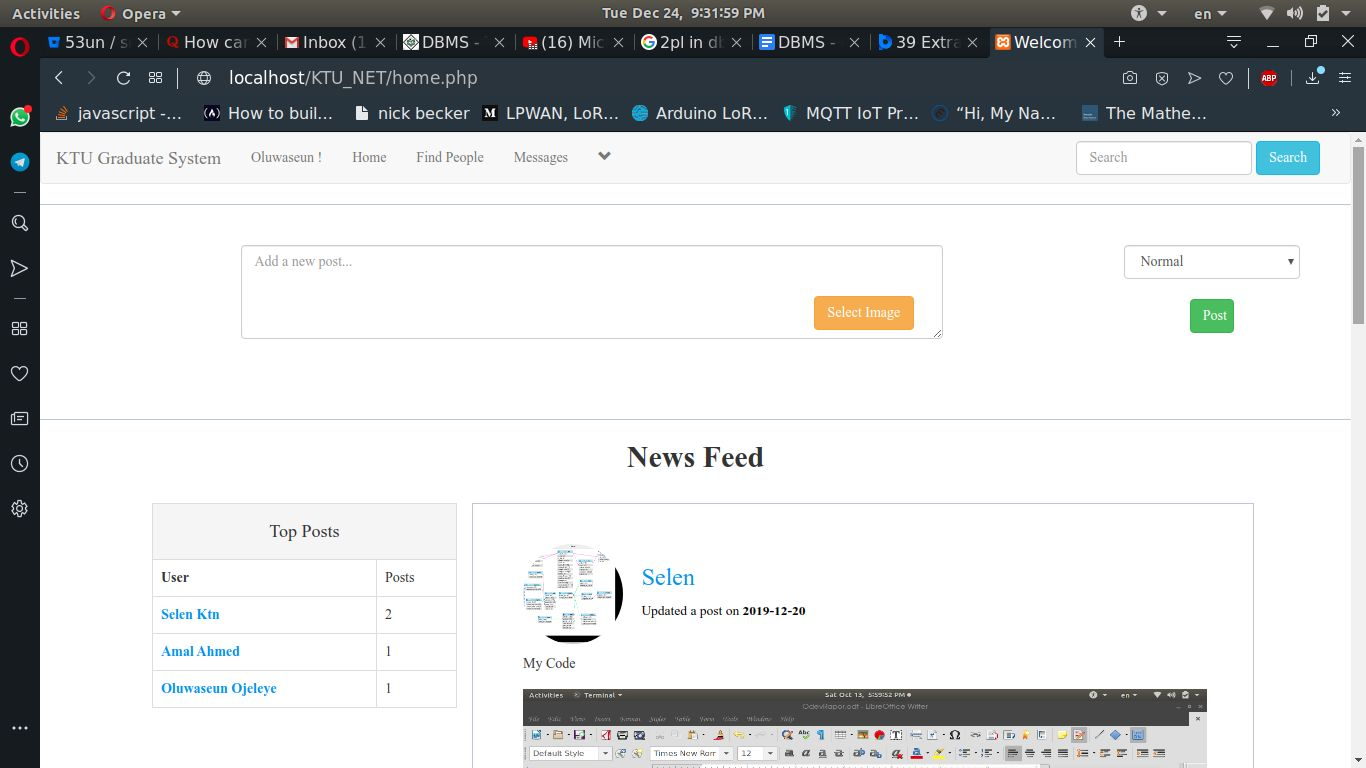Open Selen Ktn profile in Top Posts
This screenshot has height=768, width=1366.
click(190, 614)
